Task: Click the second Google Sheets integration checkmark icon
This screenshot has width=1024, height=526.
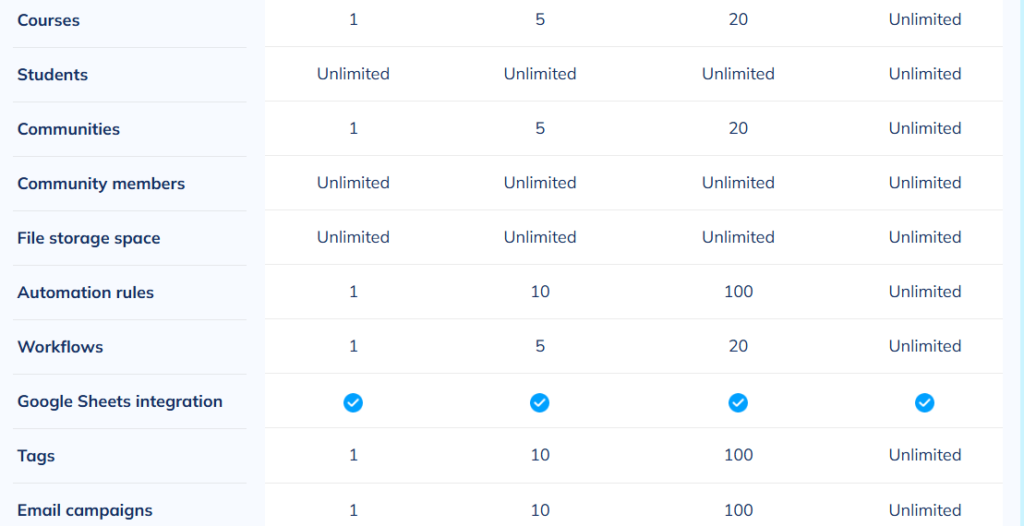Action: (x=539, y=403)
